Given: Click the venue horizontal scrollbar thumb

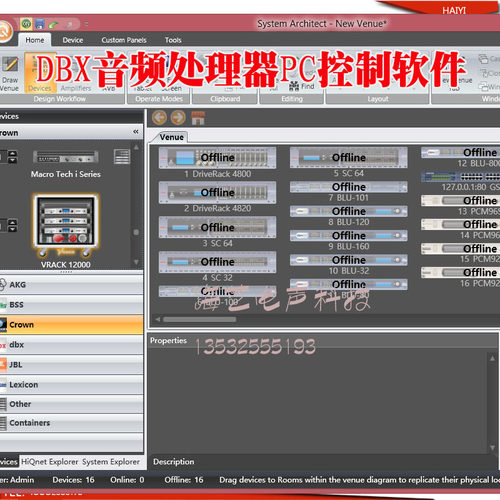Looking at the screenshot, I should [x=200, y=319].
